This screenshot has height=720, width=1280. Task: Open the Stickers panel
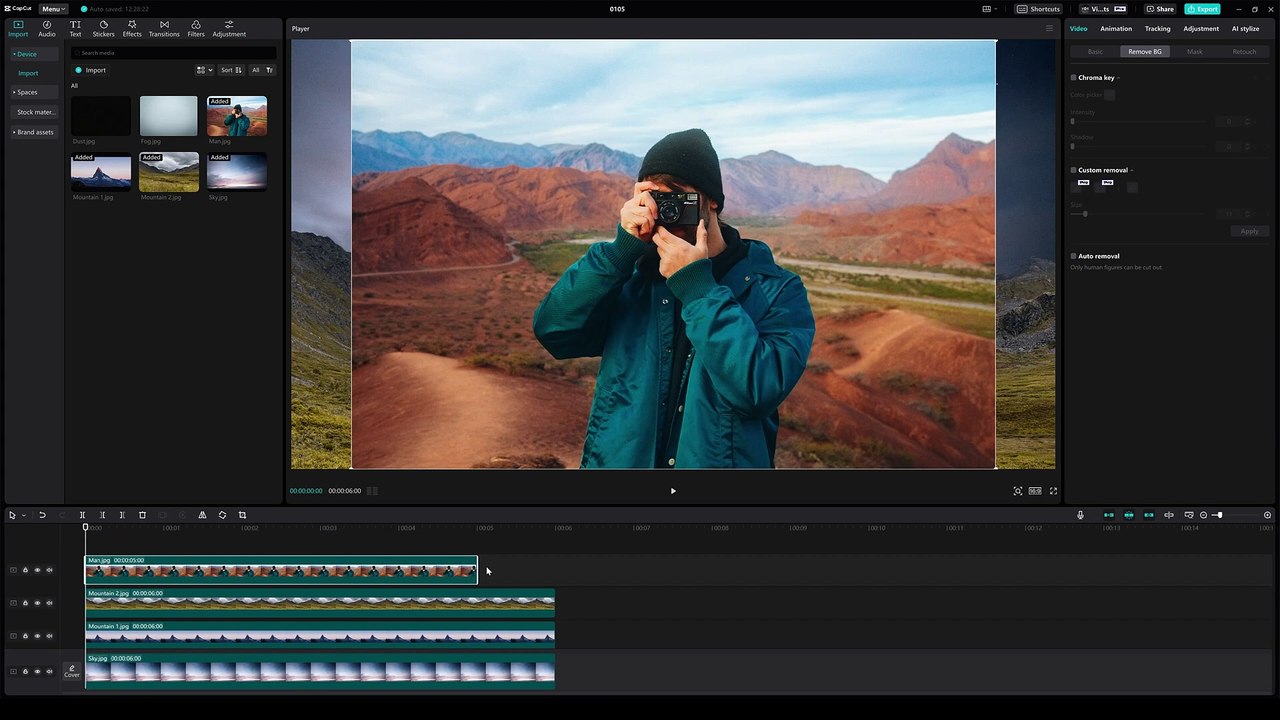103,28
